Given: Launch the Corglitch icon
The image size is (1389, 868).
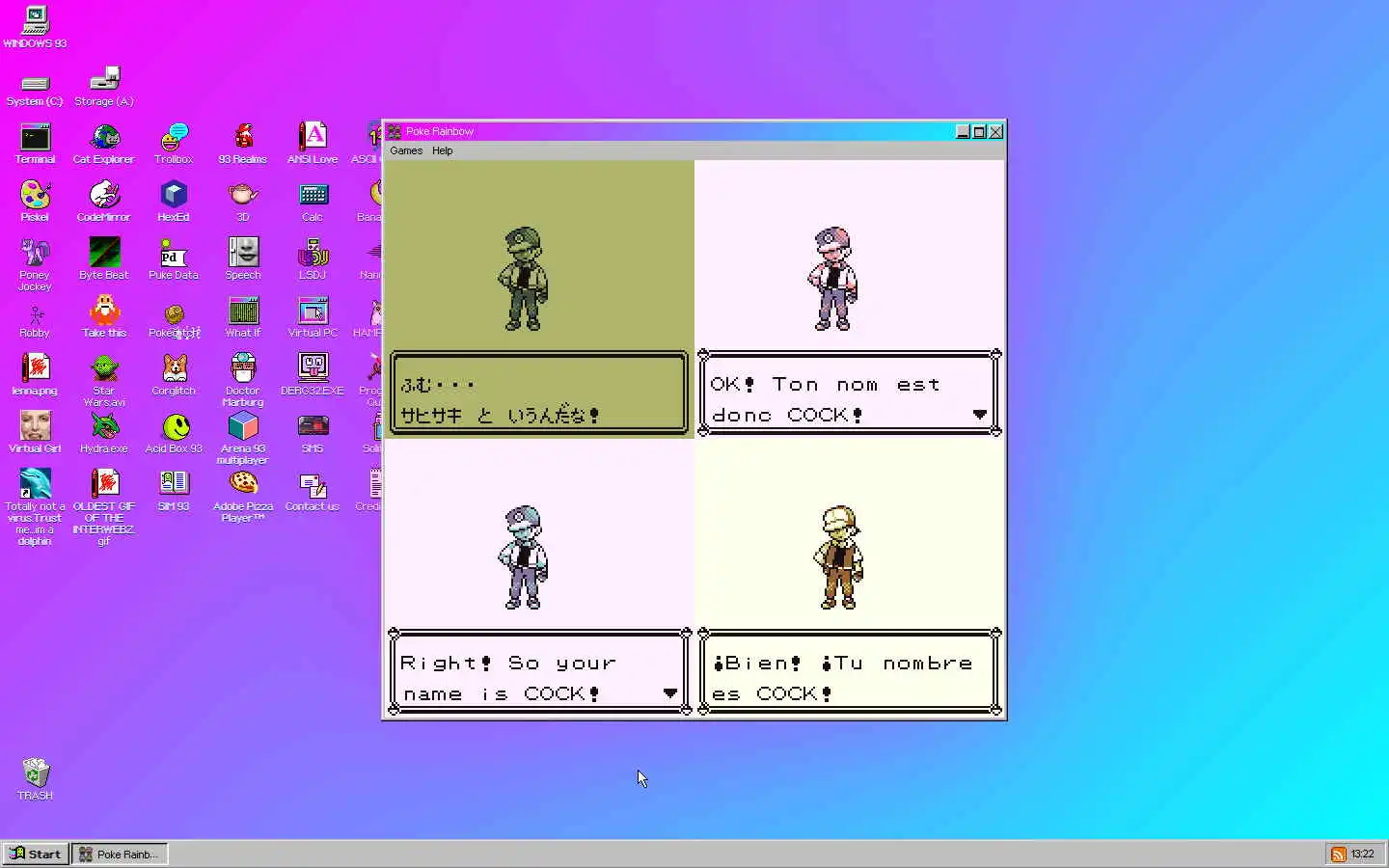Looking at the screenshot, I should pyautogui.click(x=174, y=375).
